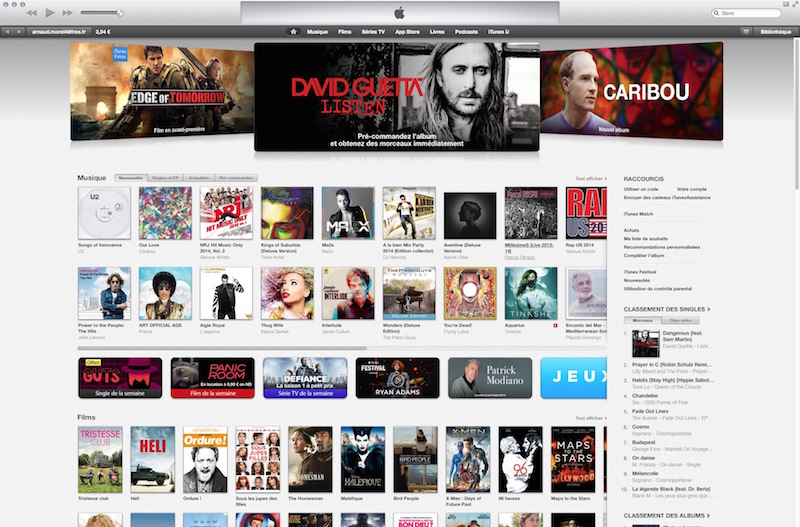Click the Bibliothèque button
This screenshot has width=800, height=527.
coord(776,32)
